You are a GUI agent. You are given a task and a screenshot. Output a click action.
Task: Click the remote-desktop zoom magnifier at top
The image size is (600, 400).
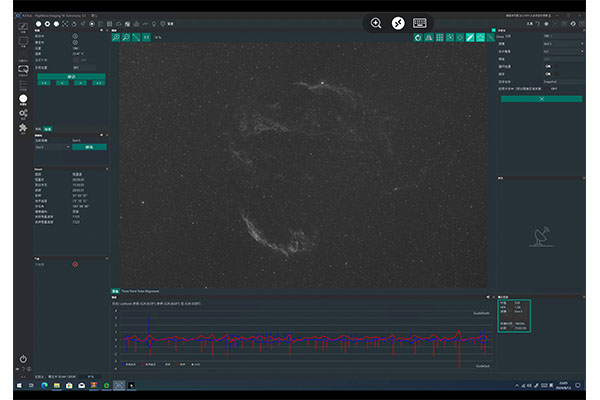pyautogui.click(x=376, y=23)
